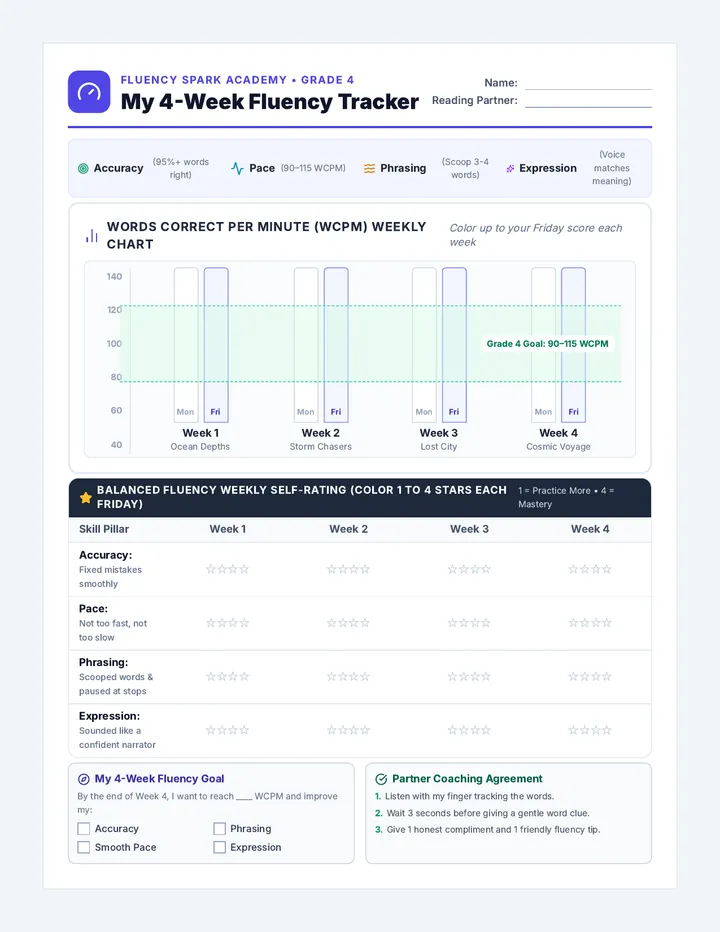
Task: Click 'Listen with my finger tracking' agreement item
Action: pyautogui.click(x=470, y=796)
